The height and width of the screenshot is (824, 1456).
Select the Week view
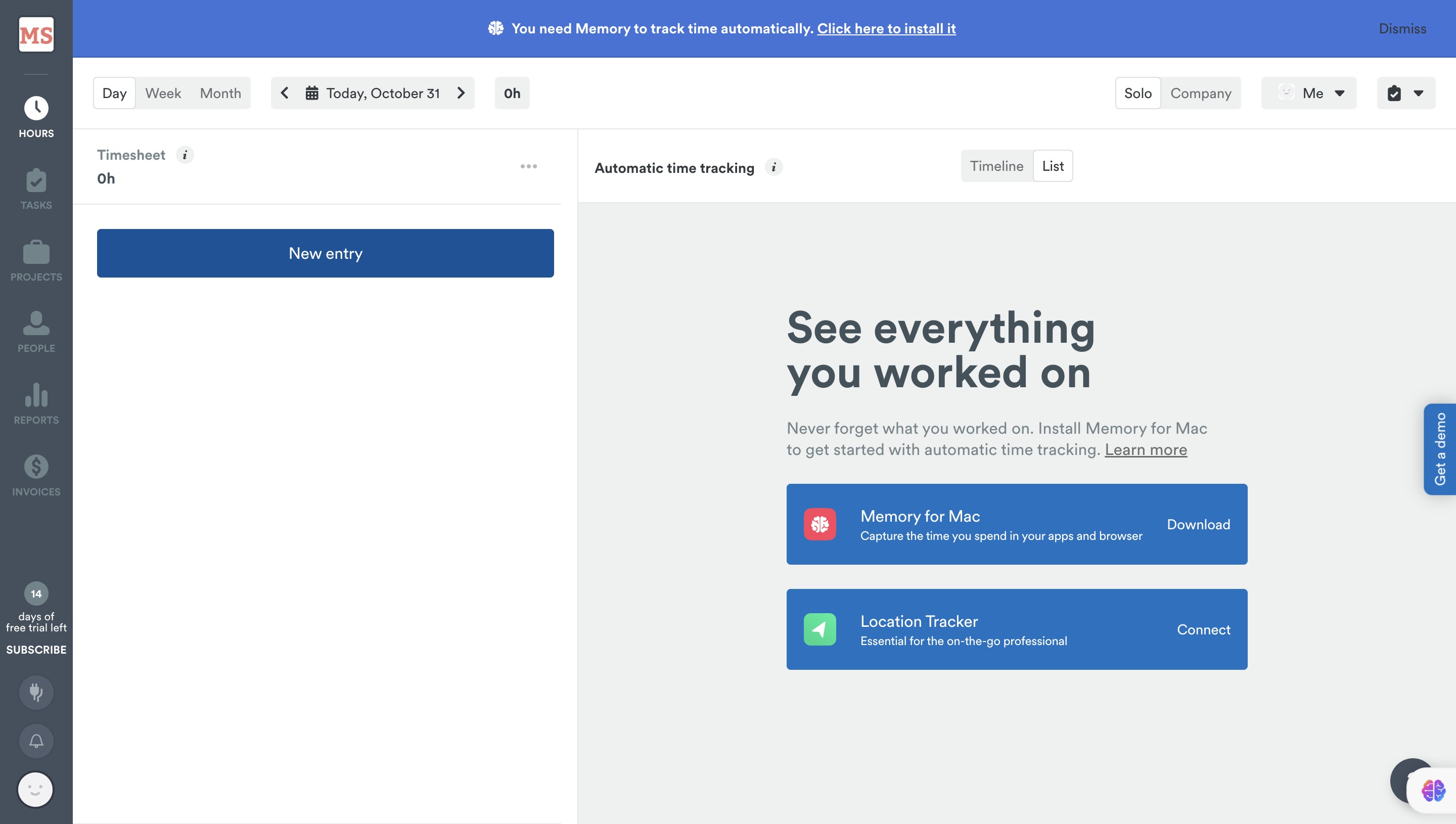163,94
